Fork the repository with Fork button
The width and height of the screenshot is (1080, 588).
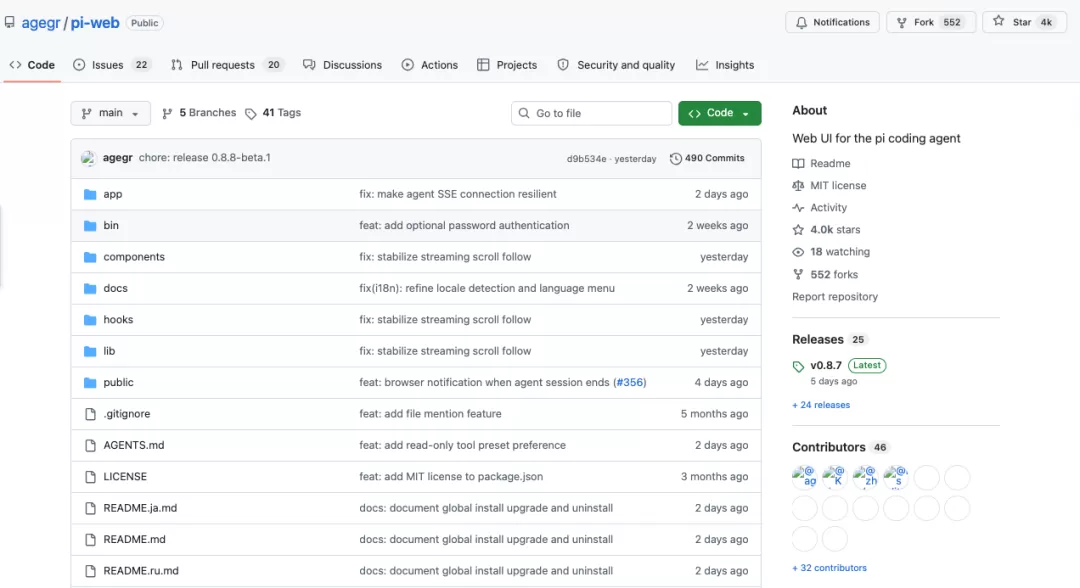point(931,22)
